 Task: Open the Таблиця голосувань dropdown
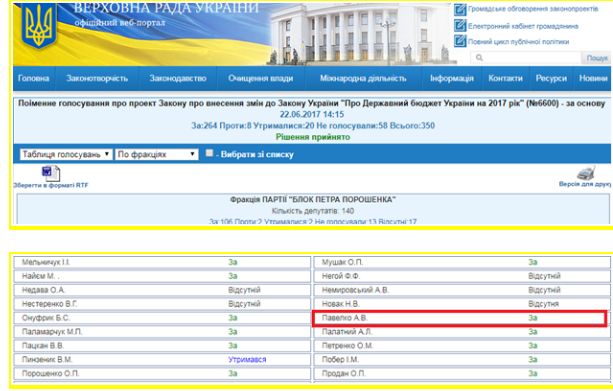(x=66, y=154)
